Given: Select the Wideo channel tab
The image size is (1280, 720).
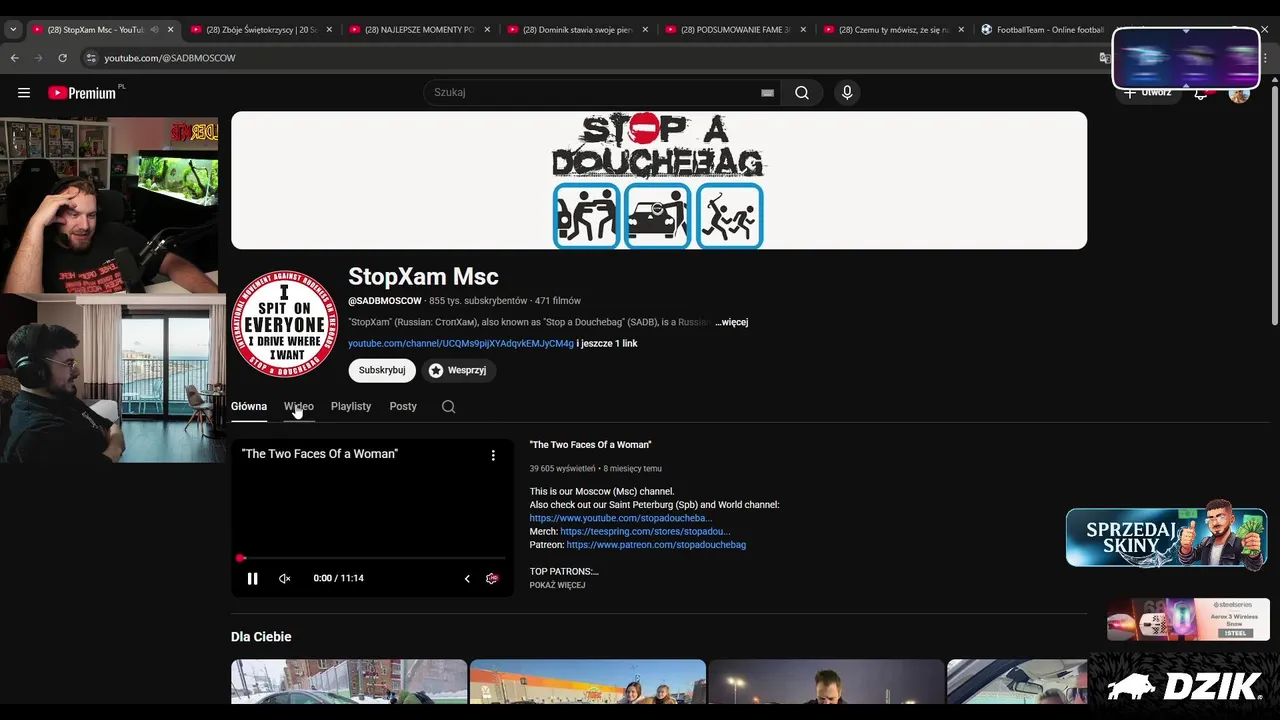Looking at the screenshot, I should tap(299, 406).
